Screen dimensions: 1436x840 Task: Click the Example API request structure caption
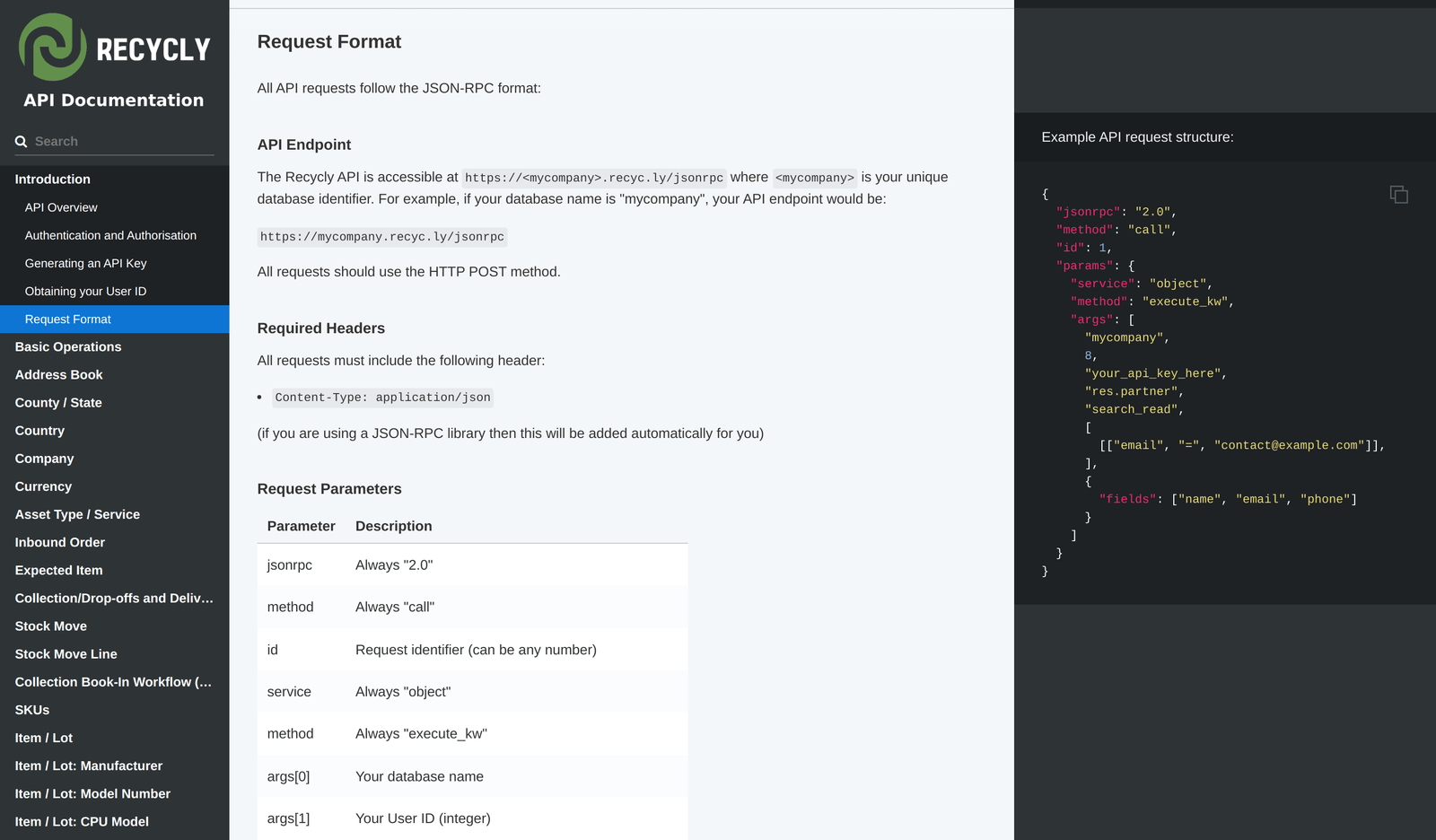point(1137,137)
